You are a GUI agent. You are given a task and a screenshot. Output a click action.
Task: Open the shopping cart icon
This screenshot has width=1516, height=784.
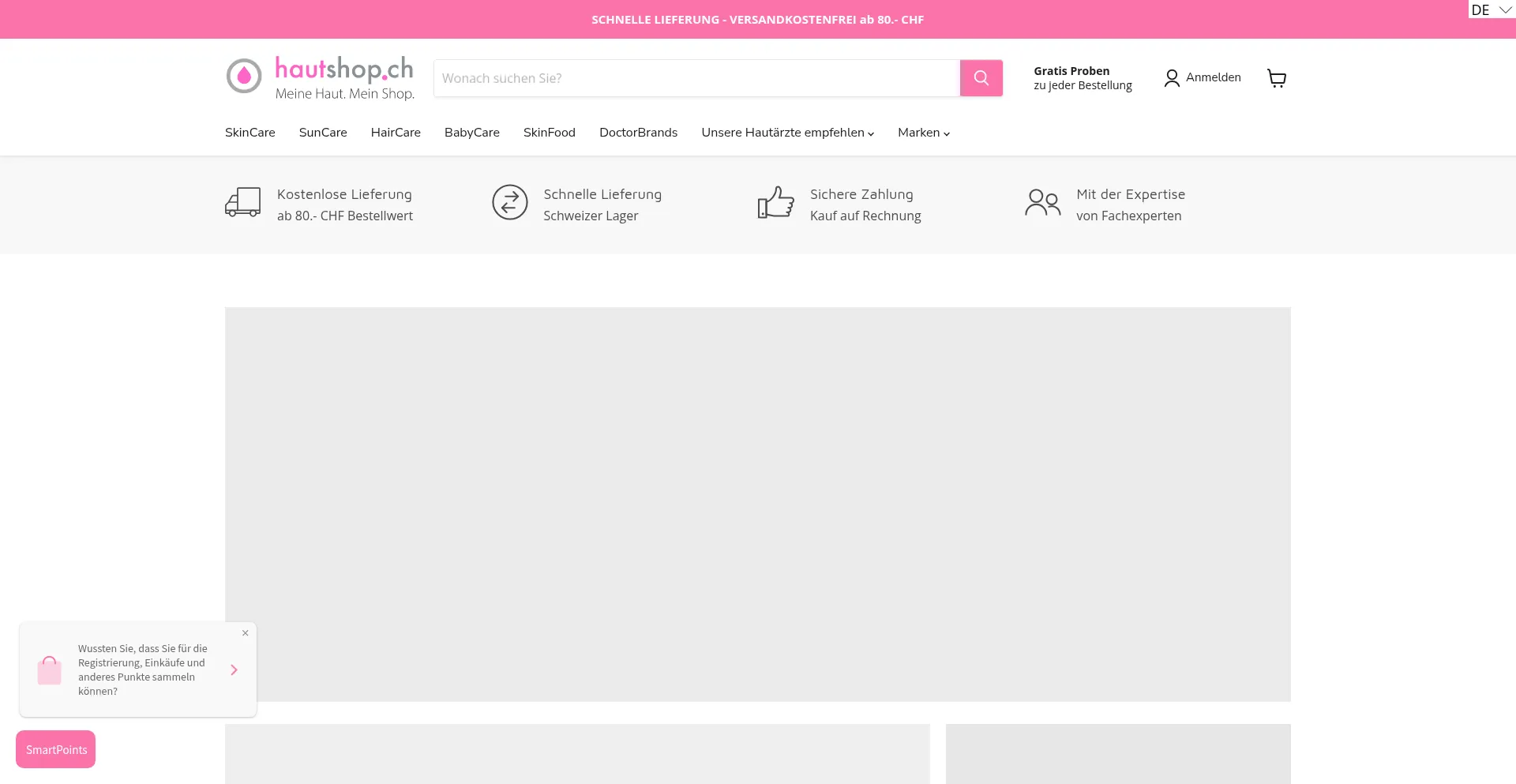point(1276,77)
